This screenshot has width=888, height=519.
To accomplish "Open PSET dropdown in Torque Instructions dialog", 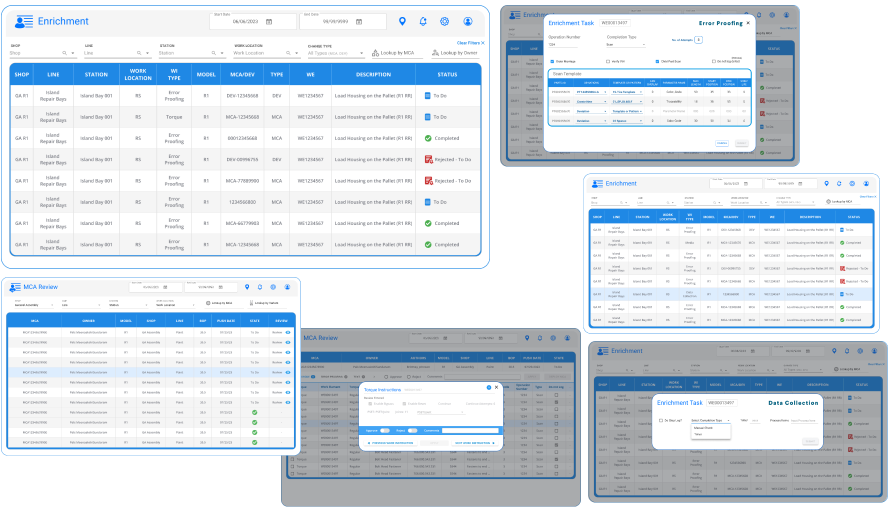I will click(x=441, y=412).
